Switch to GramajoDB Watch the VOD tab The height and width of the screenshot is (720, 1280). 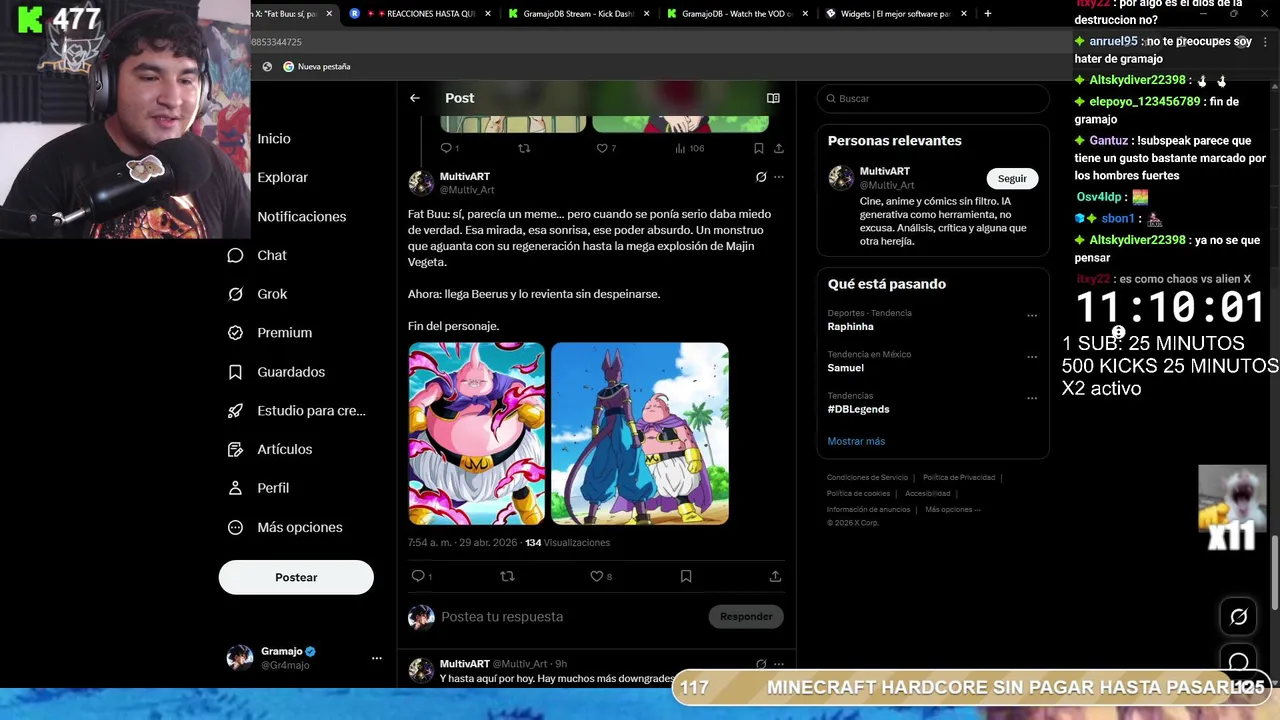[737, 14]
